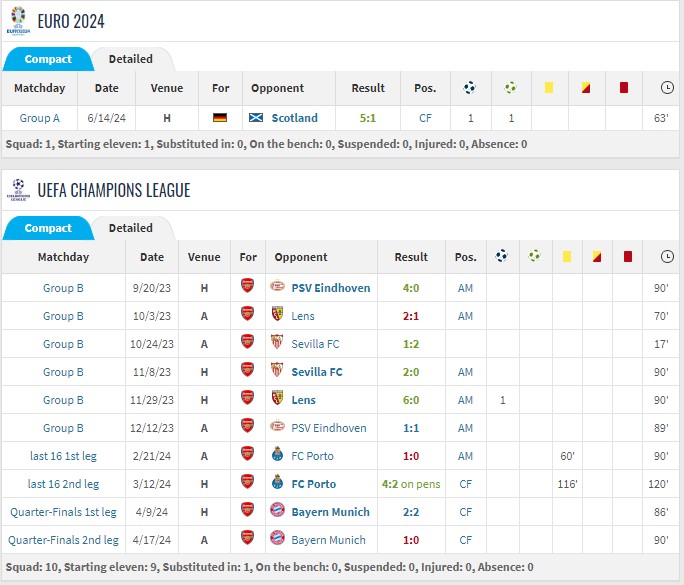Screen dimensions: 684x585
Task: Click assists icon in EURO 2024 header
Action: pos(510,88)
